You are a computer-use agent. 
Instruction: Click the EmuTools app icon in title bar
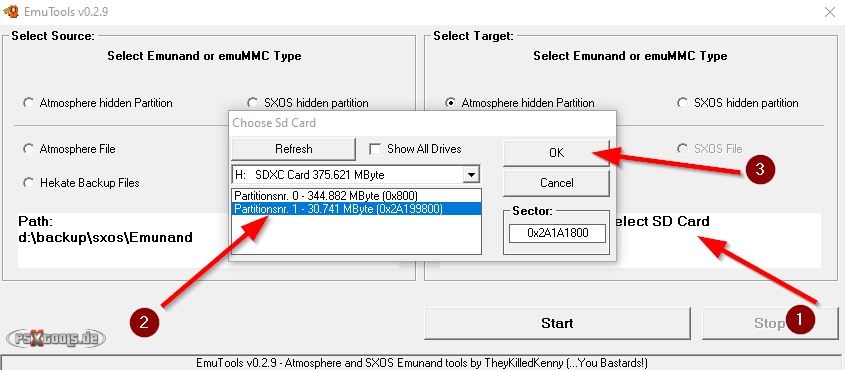click(10, 11)
